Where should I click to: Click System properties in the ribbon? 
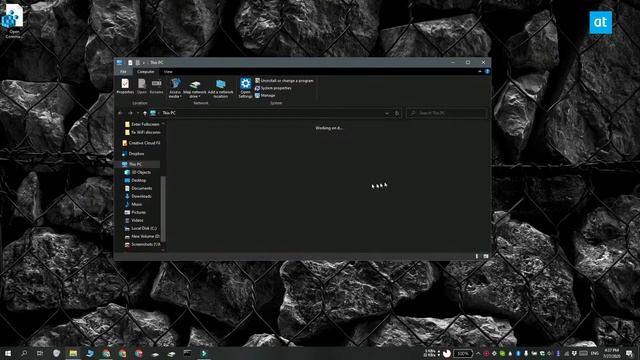pos(273,88)
